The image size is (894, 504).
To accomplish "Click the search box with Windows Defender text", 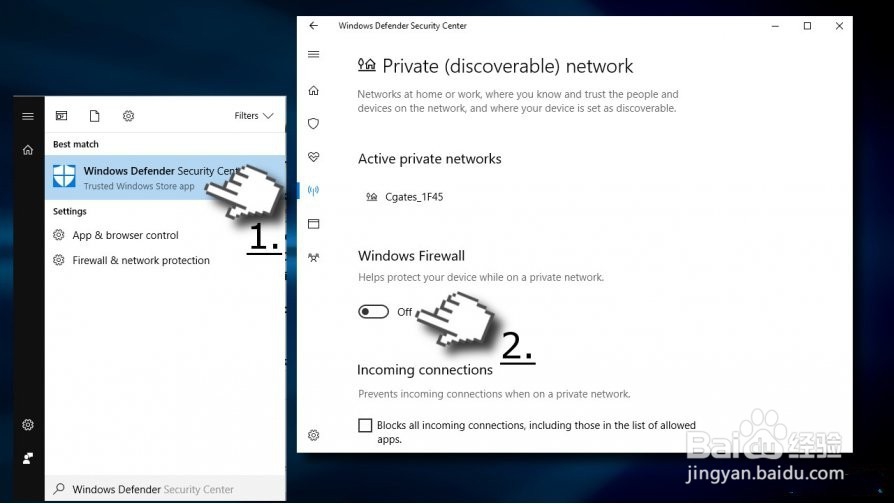I will pos(165,489).
